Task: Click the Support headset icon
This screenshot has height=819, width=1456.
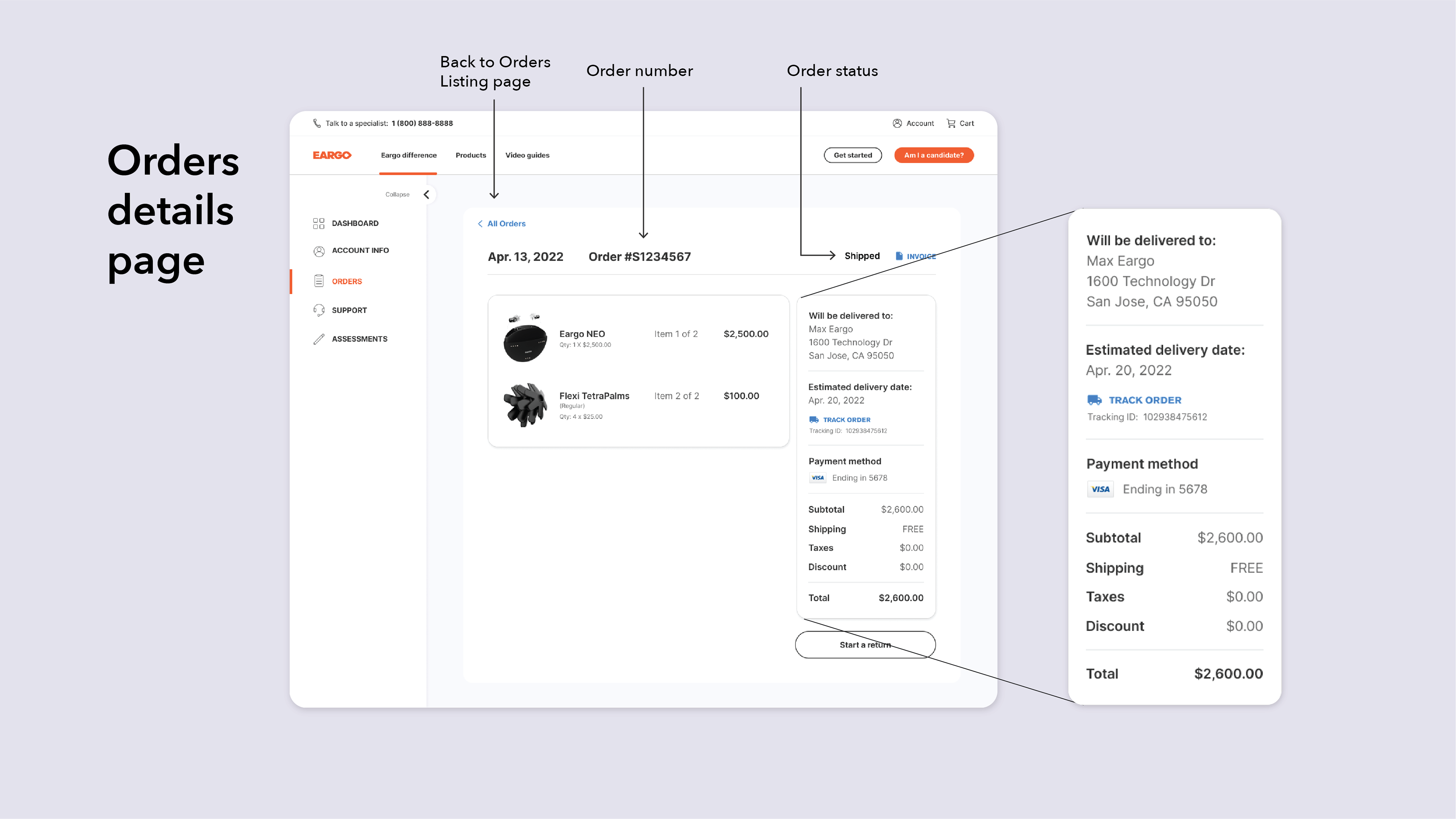Action: click(x=319, y=310)
